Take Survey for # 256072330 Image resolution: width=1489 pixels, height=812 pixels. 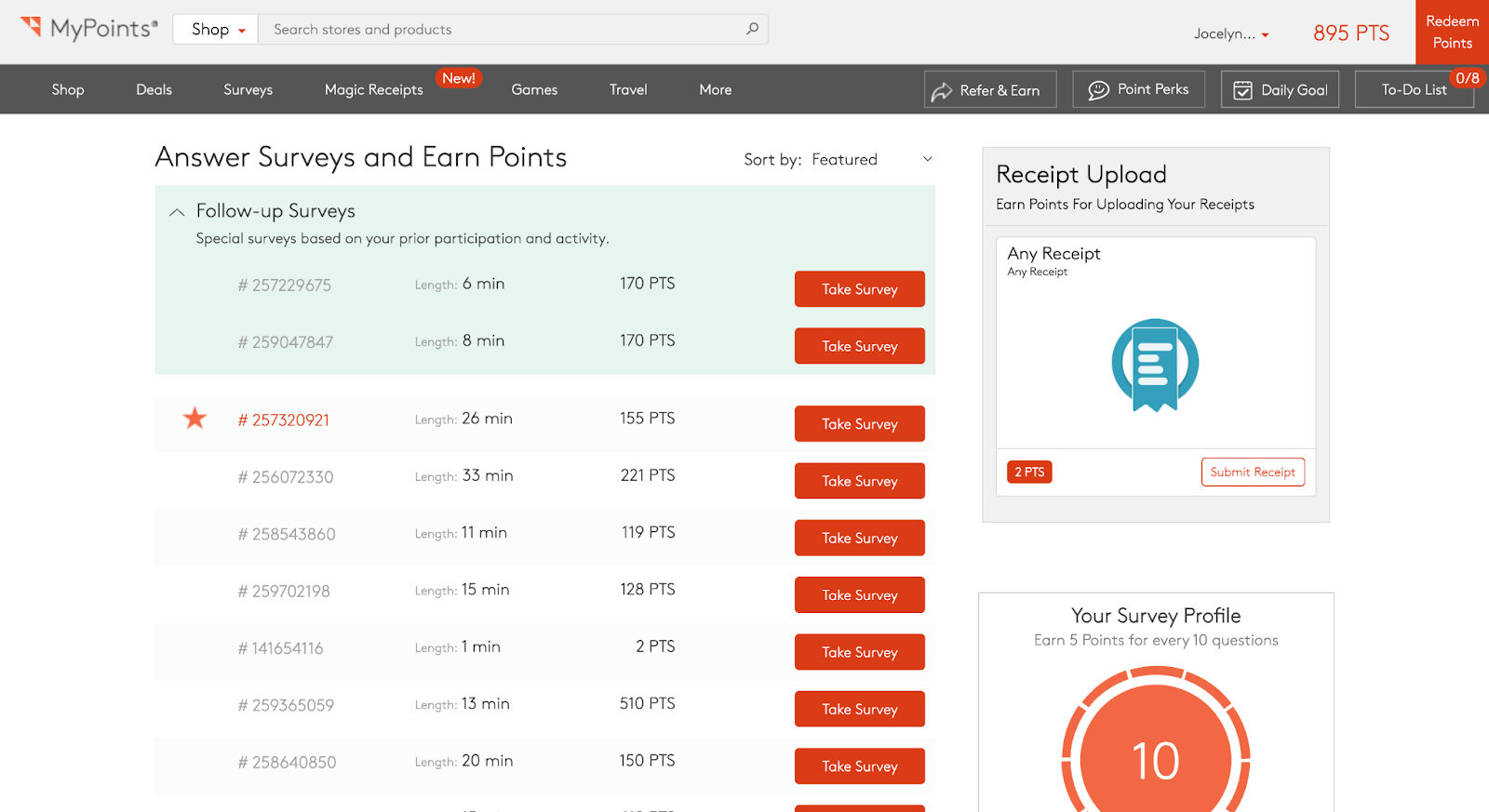[860, 481]
